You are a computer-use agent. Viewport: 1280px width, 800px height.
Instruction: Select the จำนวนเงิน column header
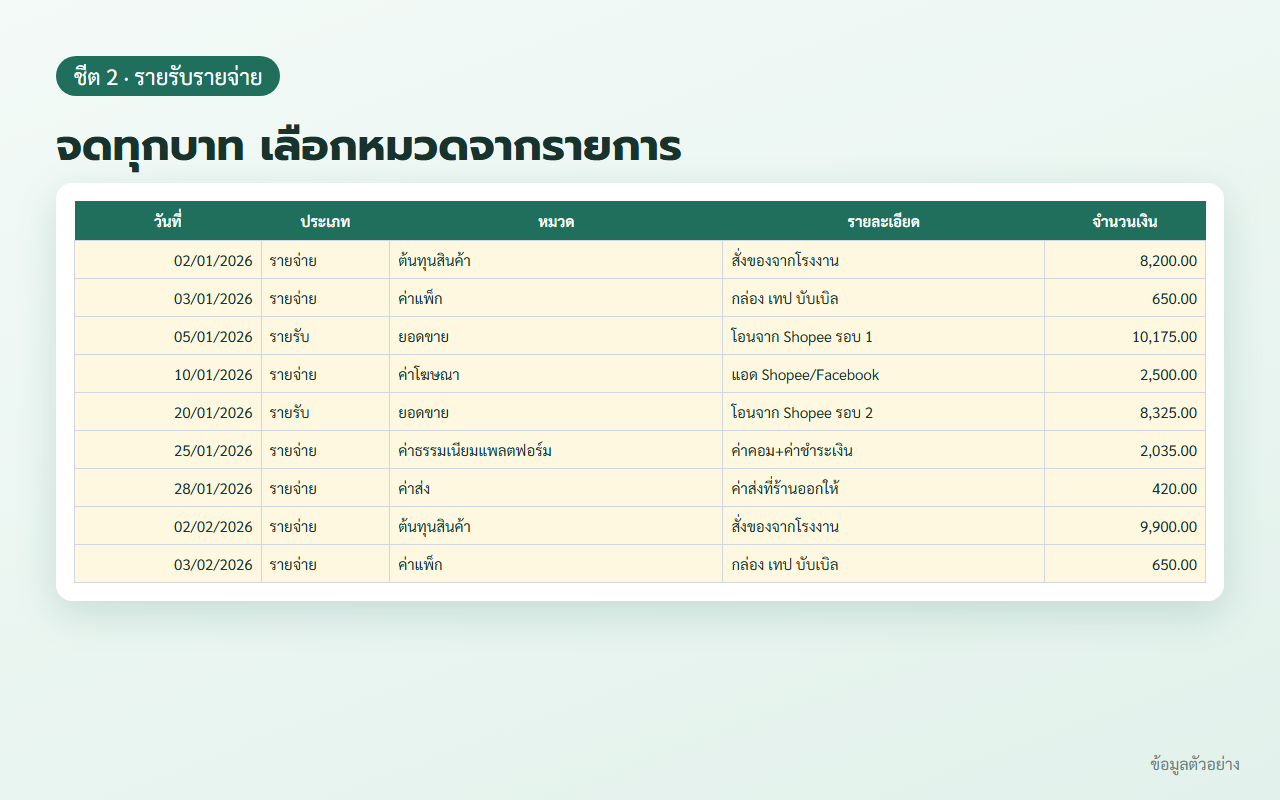click(1125, 221)
